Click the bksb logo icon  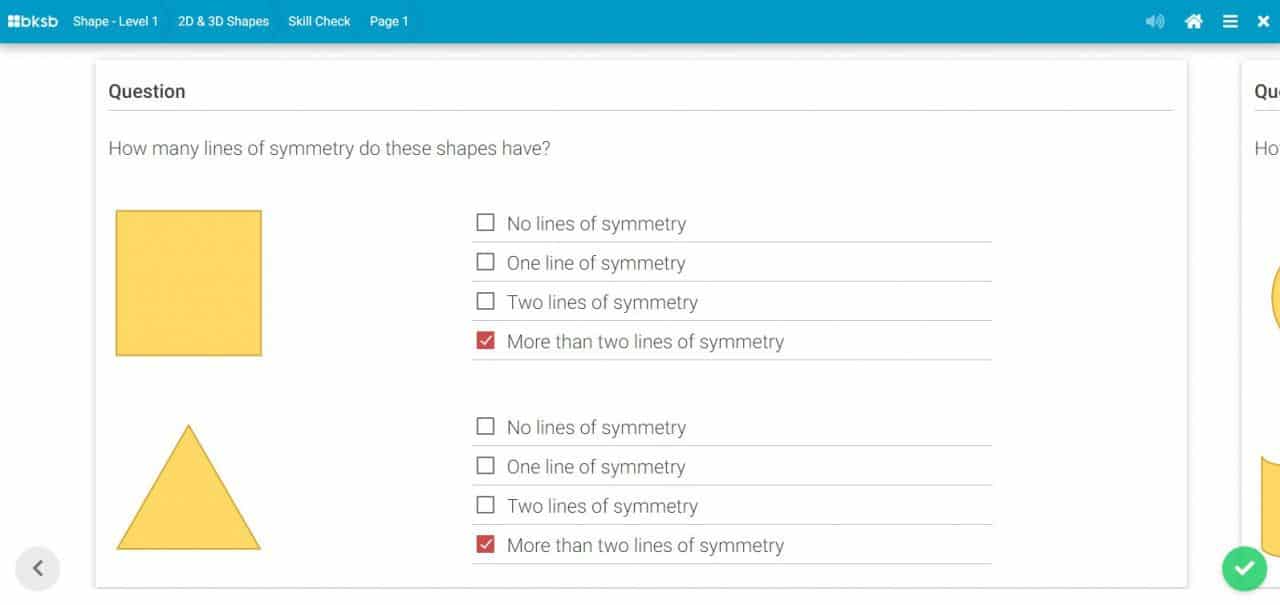click(x=33, y=21)
